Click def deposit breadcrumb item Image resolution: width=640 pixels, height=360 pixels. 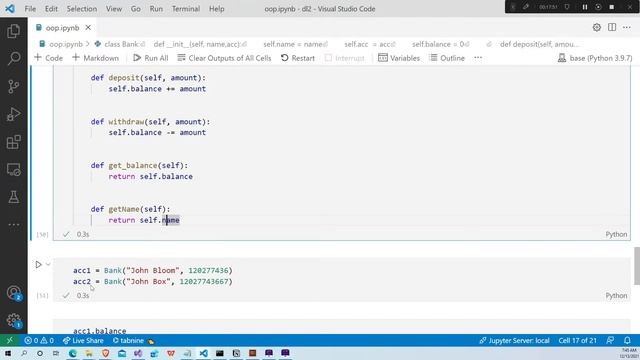[539, 44]
